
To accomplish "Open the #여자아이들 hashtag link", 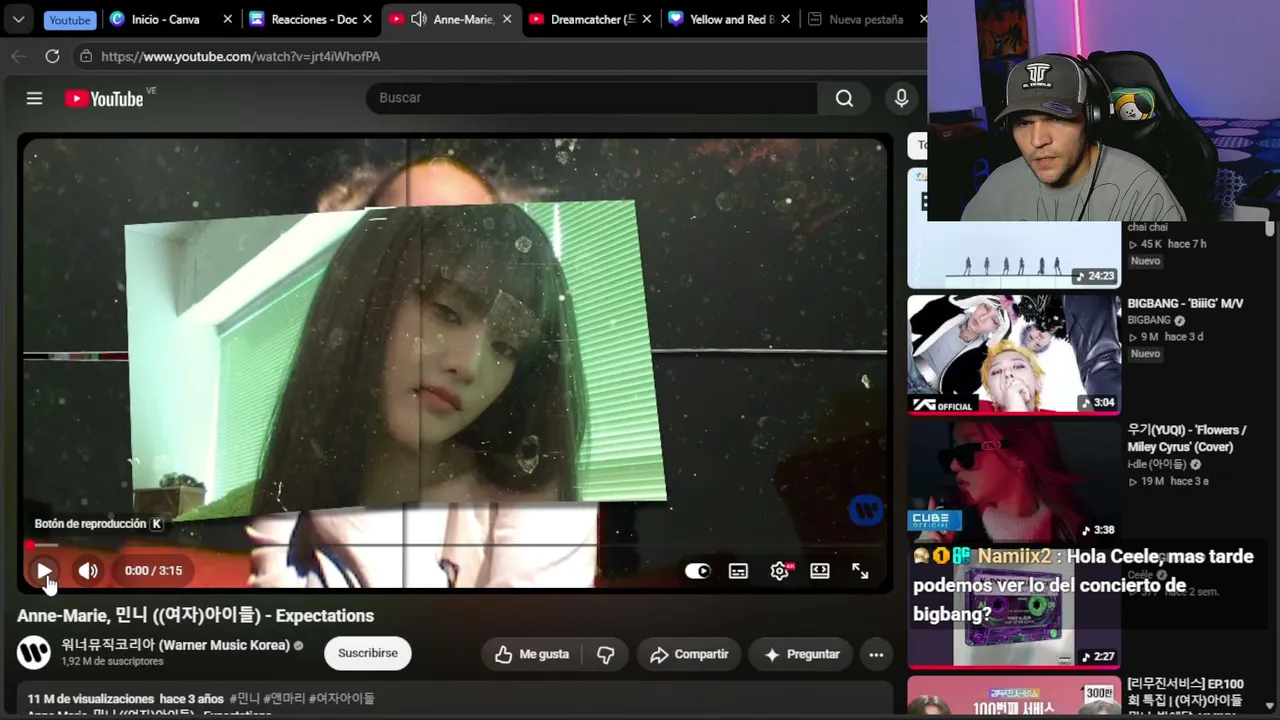I will click(x=342, y=698).
